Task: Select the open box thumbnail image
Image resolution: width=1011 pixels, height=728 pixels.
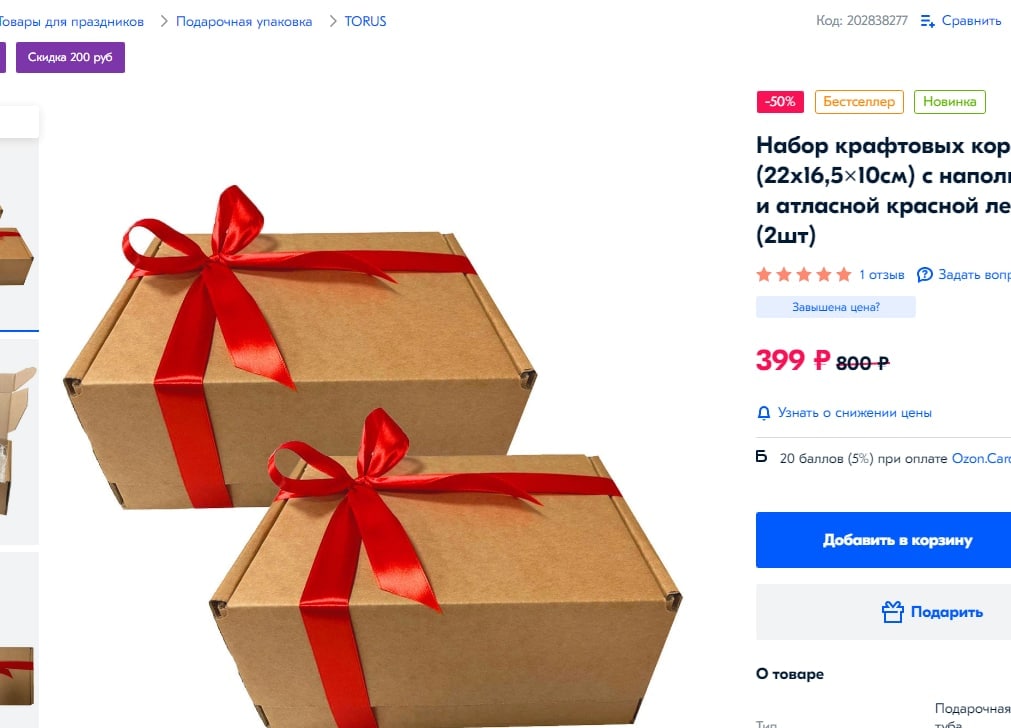Action: (x=19, y=442)
